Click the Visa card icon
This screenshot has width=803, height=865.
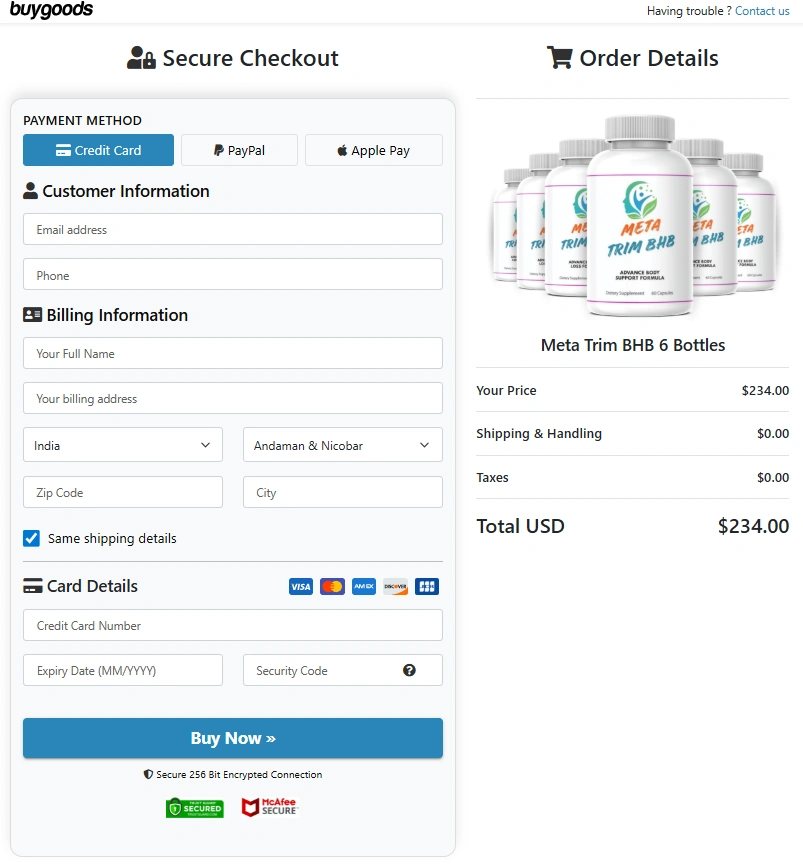pyautogui.click(x=300, y=587)
